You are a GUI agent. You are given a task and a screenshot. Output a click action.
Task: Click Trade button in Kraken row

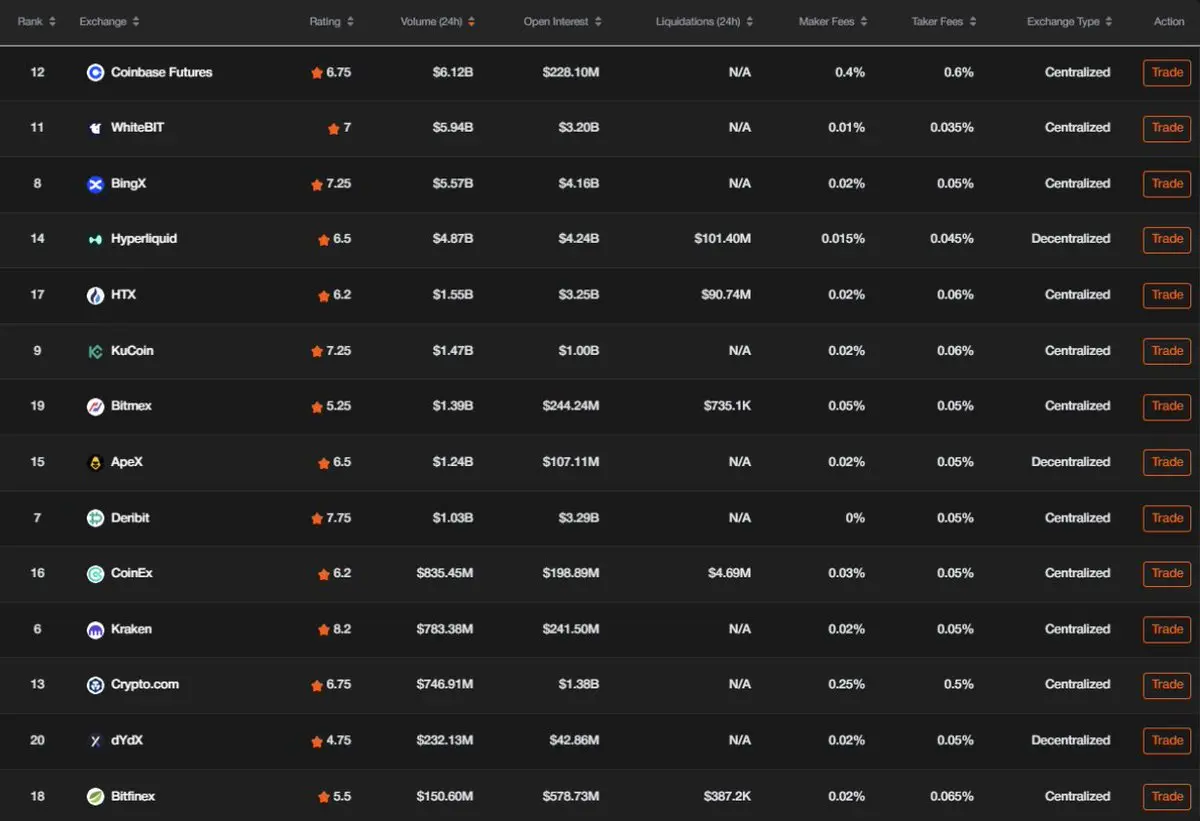pos(1167,629)
